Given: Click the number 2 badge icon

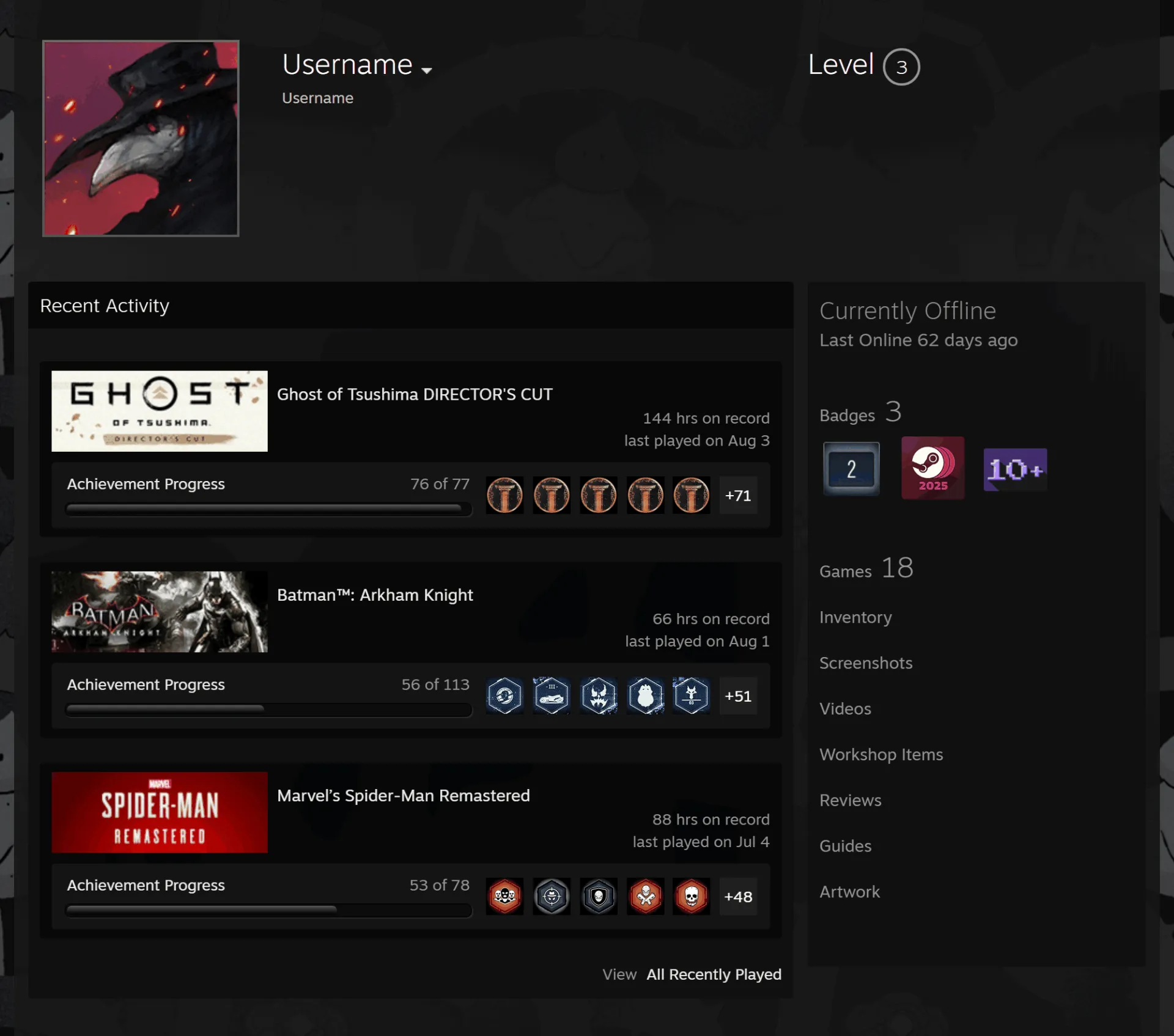Looking at the screenshot, I should 851,468.
